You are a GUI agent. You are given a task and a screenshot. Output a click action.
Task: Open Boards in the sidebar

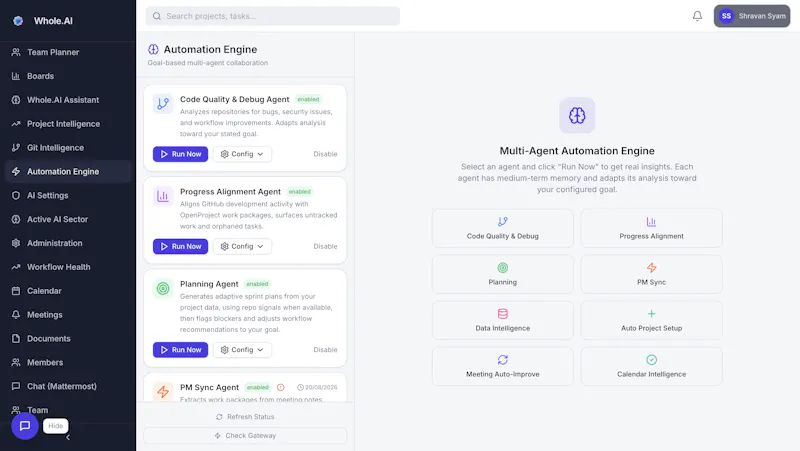67,76
